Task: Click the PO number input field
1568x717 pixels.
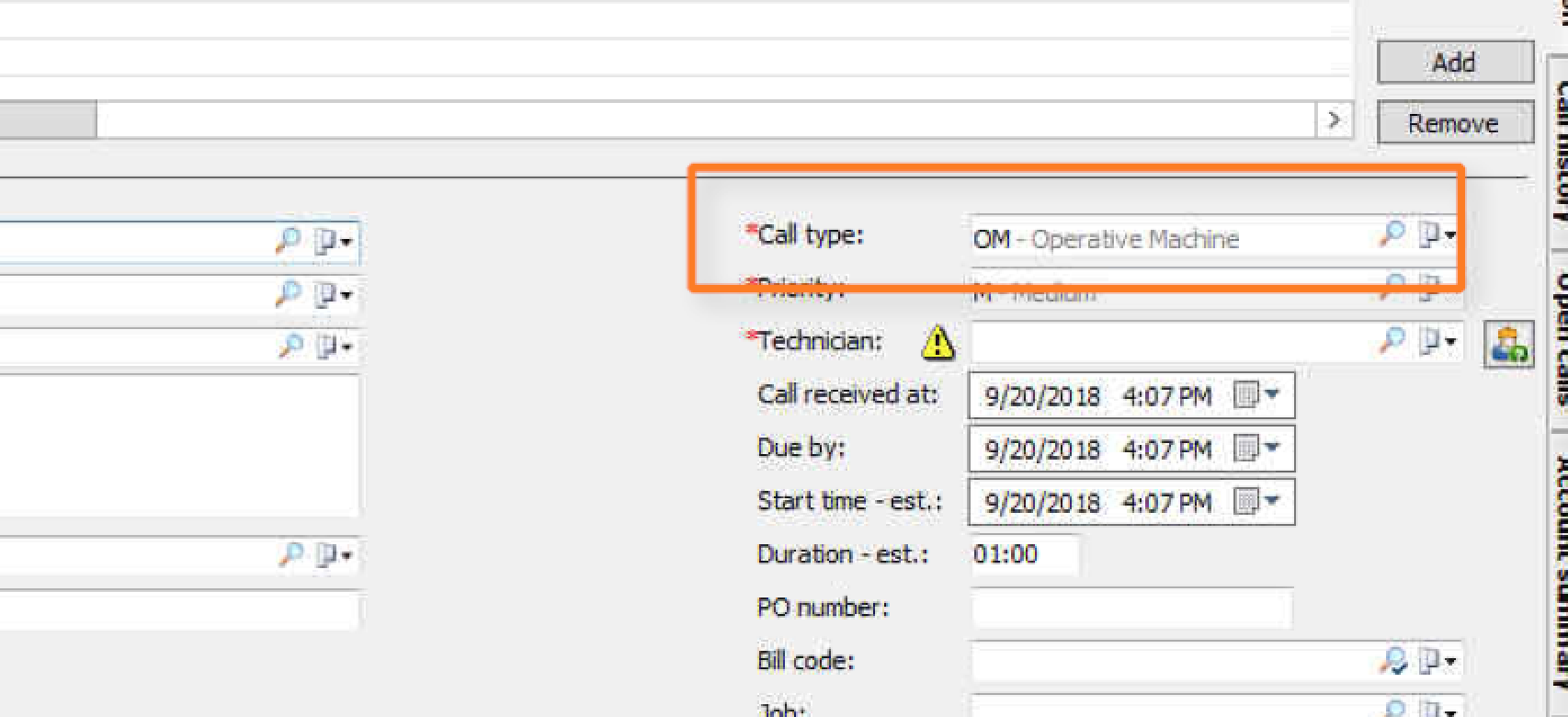Action: tap(1131, 608)
